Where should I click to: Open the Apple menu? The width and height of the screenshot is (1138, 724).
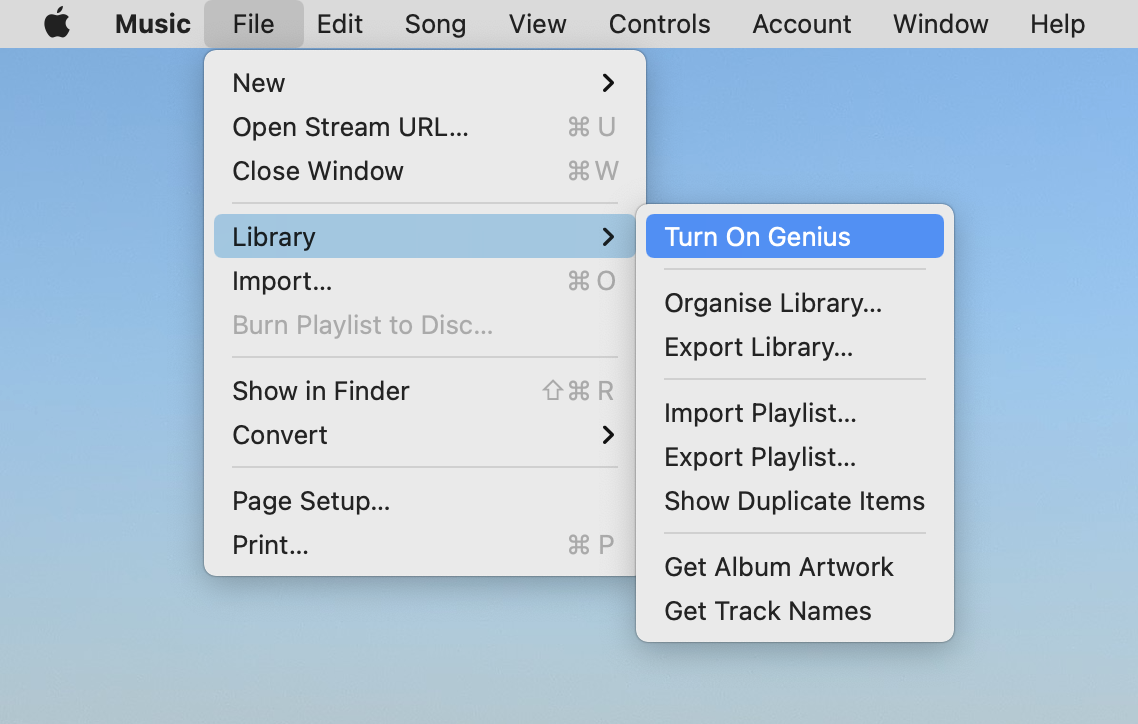click(57, 23)
